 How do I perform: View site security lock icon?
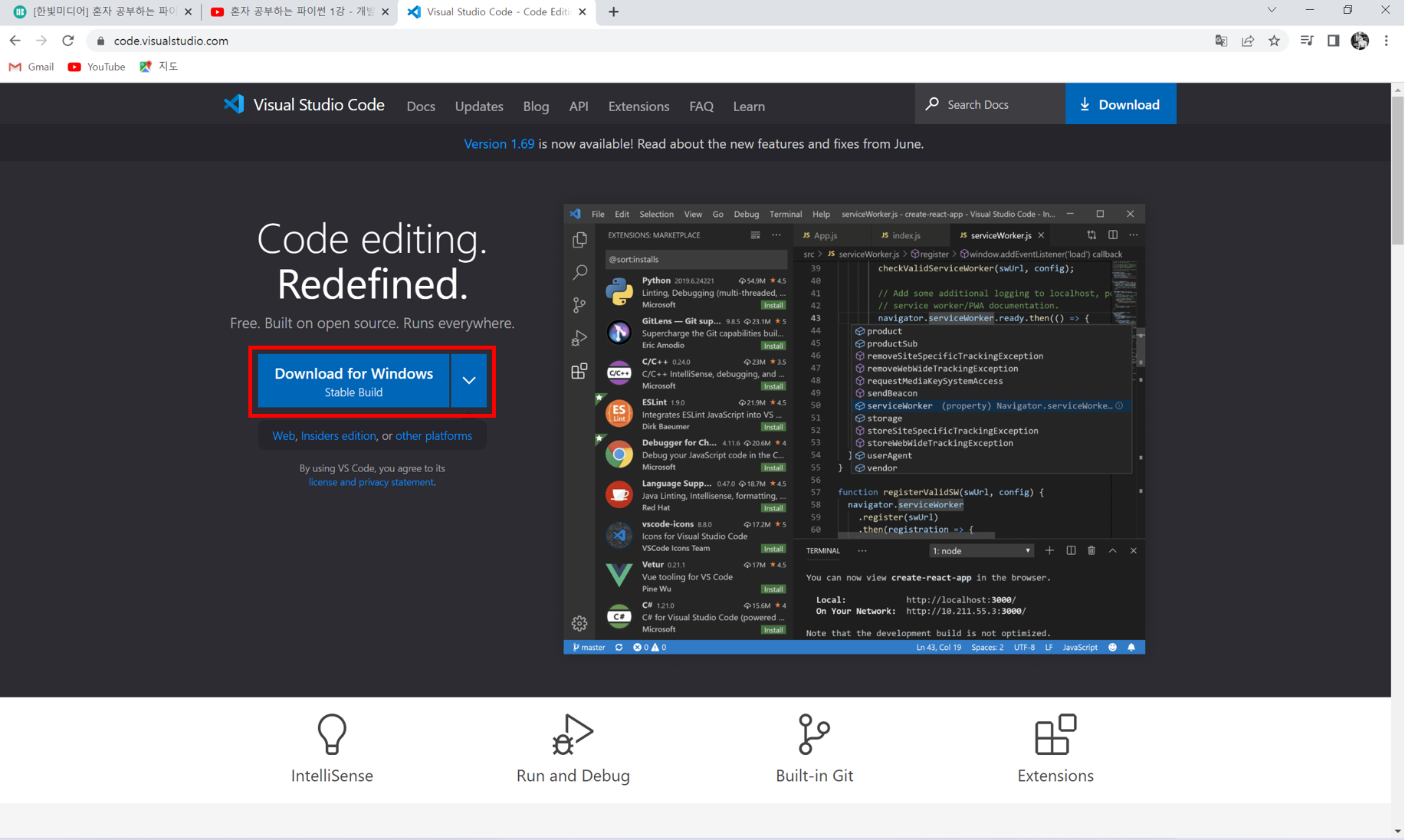(100, 41)
